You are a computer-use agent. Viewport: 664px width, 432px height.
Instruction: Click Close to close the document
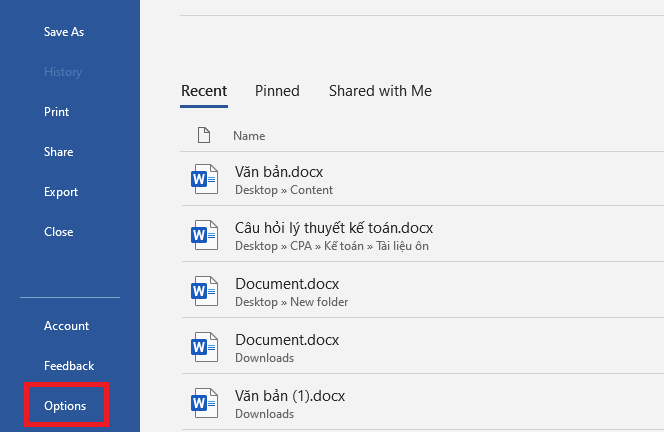click(59, 232)
